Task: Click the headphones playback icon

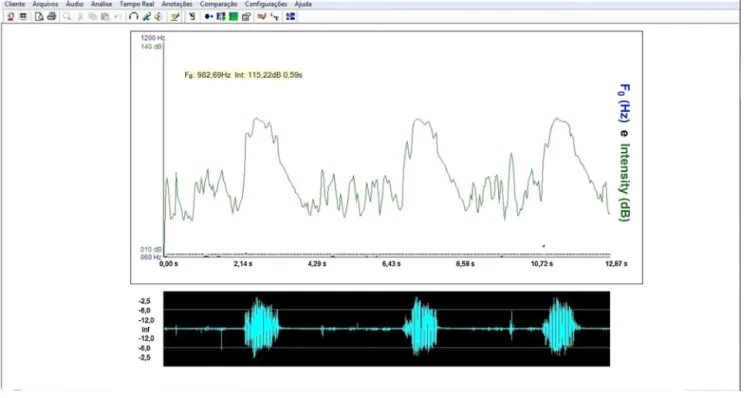Action: (x=133, y=17)
